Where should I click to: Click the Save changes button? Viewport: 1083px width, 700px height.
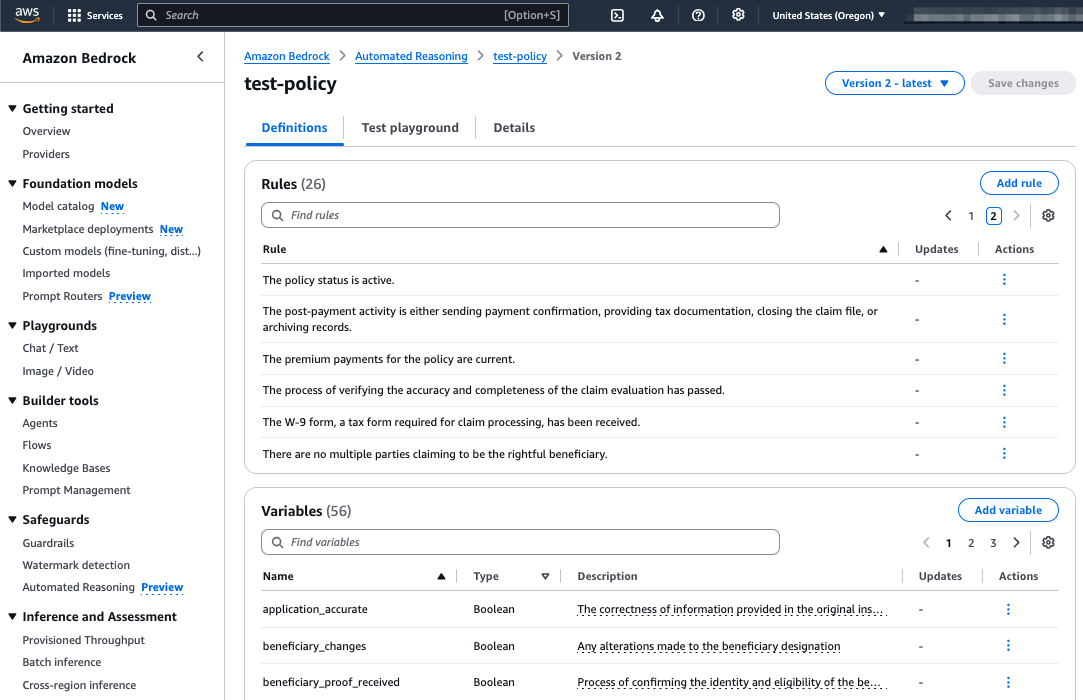(x=1023, y=83)
